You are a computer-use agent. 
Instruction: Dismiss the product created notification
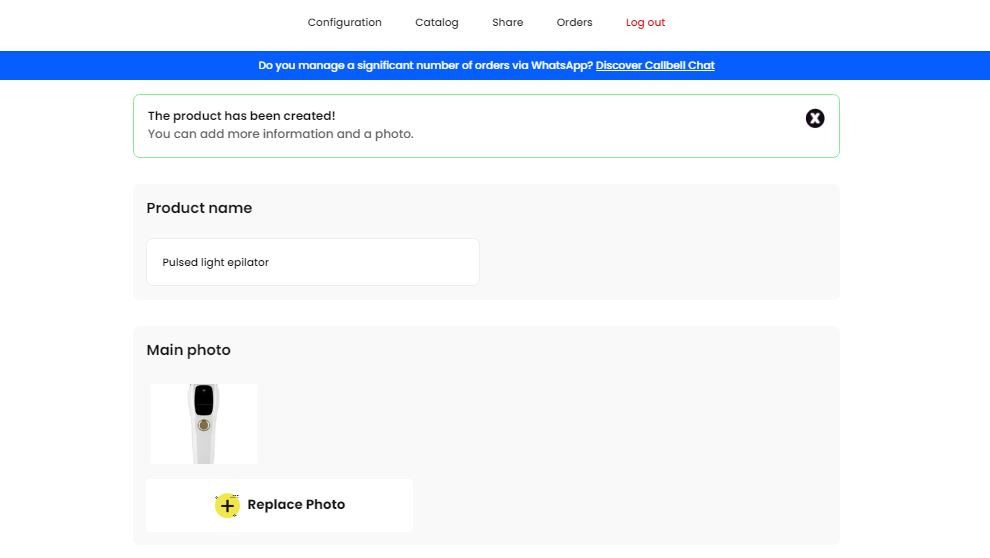tap(815, 119)
